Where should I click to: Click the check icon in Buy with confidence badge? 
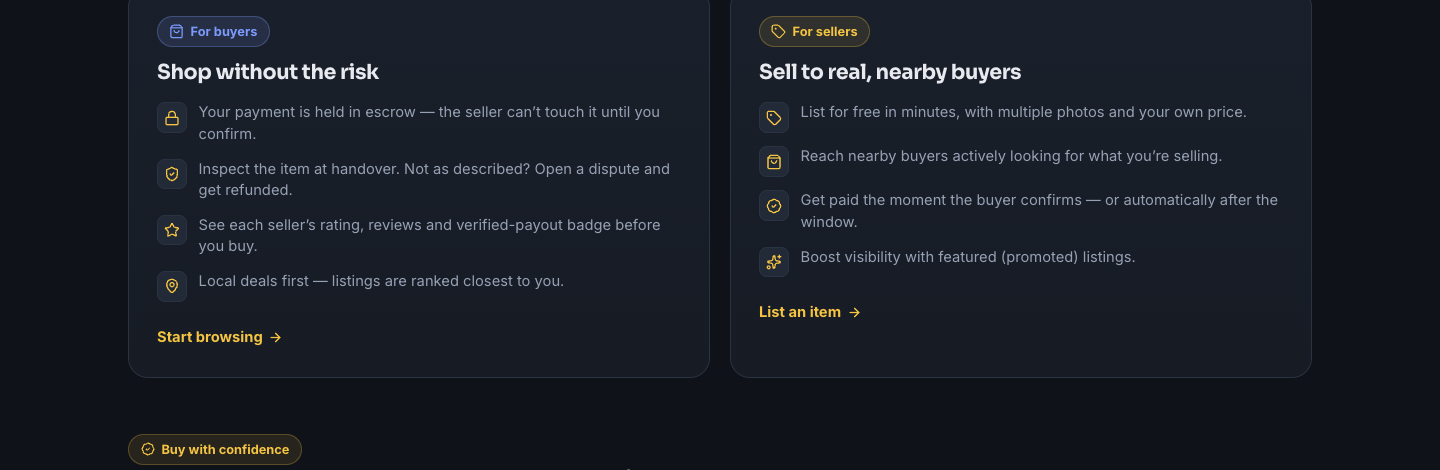coord(148,450)
